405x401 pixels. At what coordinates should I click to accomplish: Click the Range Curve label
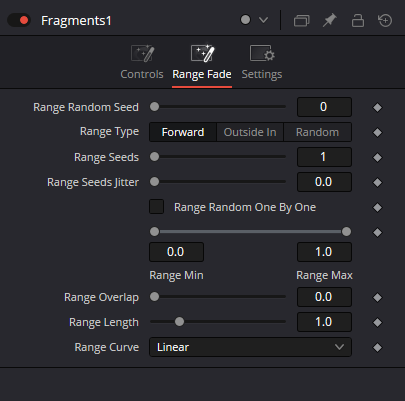click(x=107, y=347)
